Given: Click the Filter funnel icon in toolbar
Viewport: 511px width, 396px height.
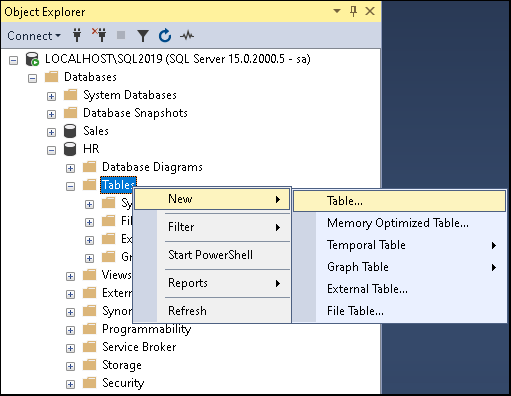Looking at the screenshot, I should tap(143, 36).
